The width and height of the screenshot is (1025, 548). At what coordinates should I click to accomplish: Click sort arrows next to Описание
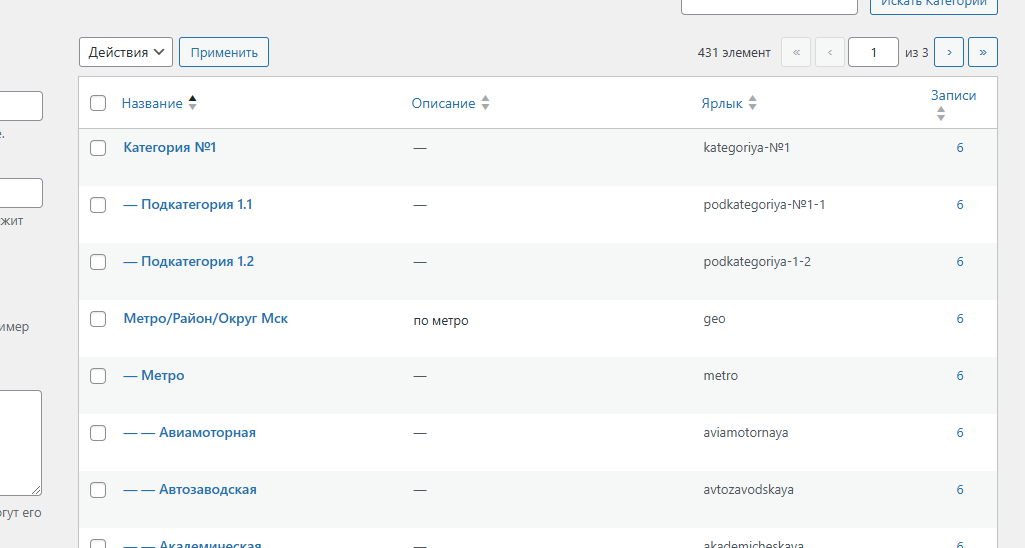coord(485,103)
